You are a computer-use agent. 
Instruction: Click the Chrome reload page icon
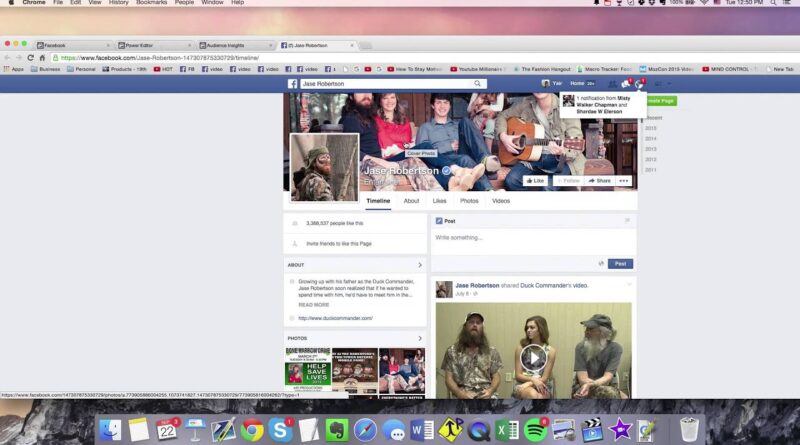(x=30, y=58)
